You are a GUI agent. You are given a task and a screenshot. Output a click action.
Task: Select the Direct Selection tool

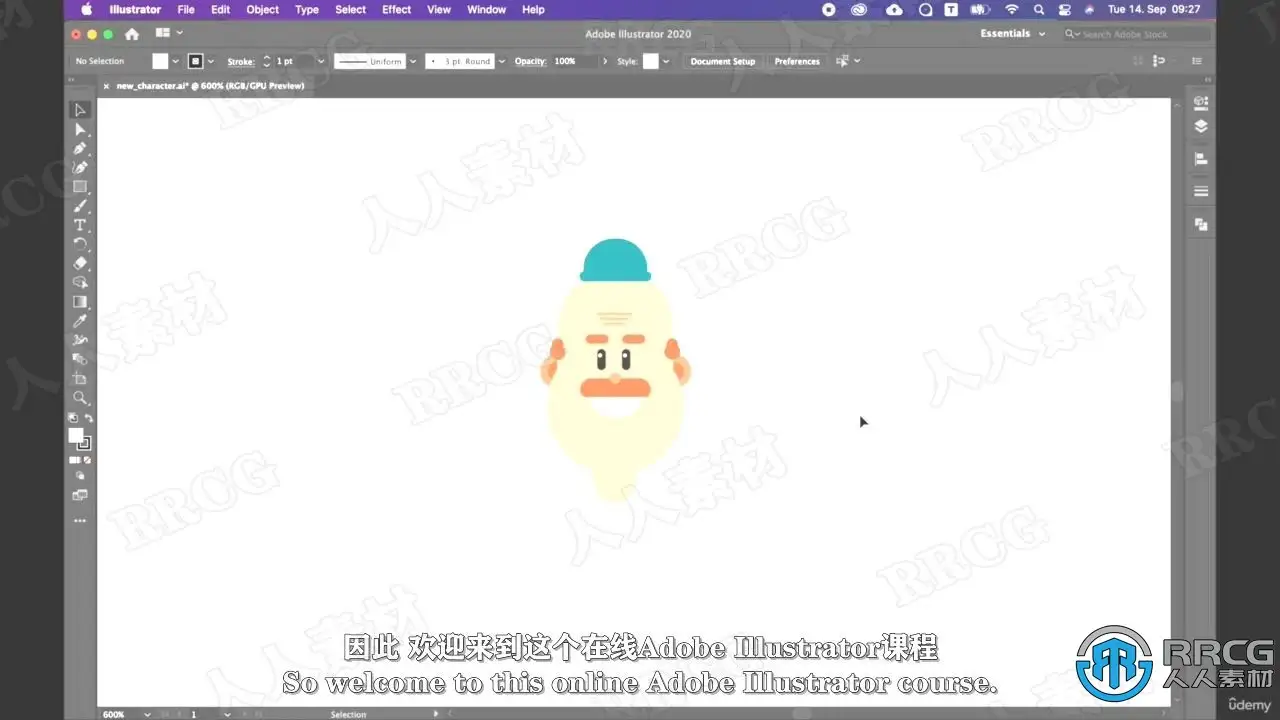click(80, 130)
